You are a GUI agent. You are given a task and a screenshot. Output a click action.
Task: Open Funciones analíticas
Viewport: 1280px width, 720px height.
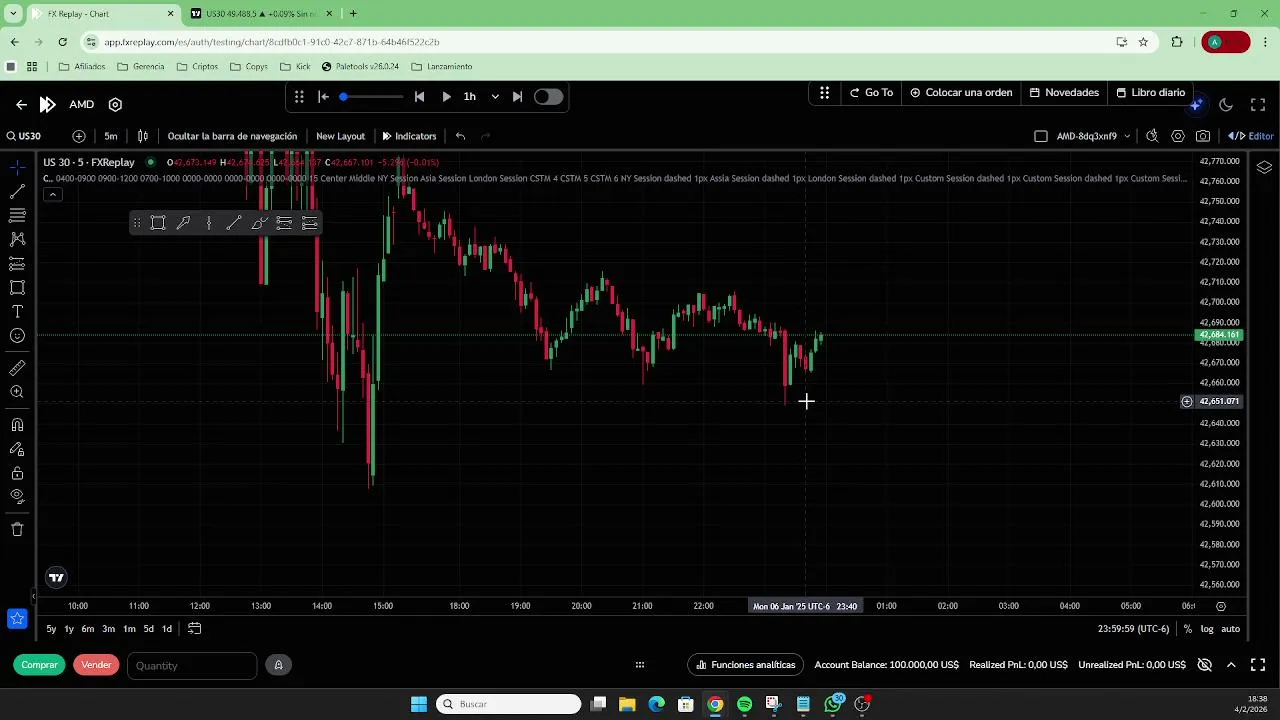pos(746,665)
